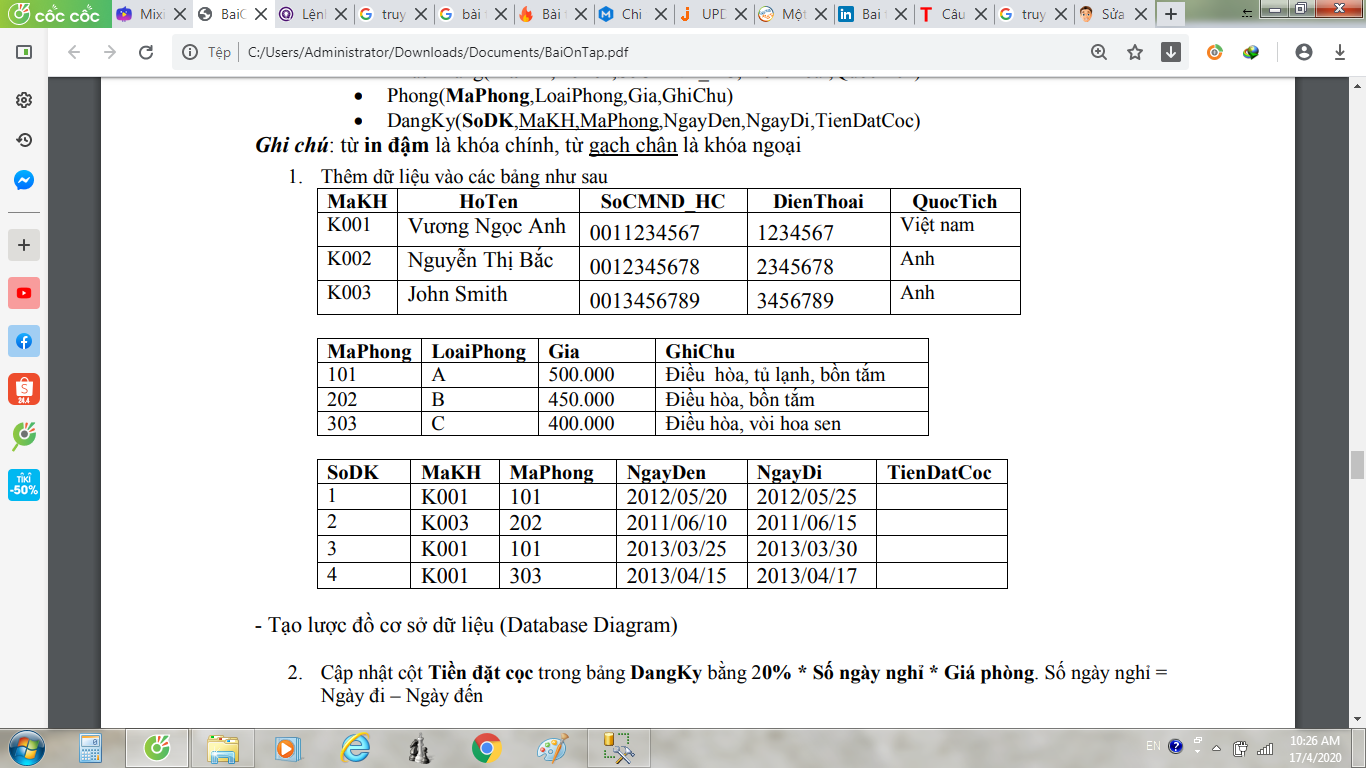Open the user profile menu

[1303, 53]
